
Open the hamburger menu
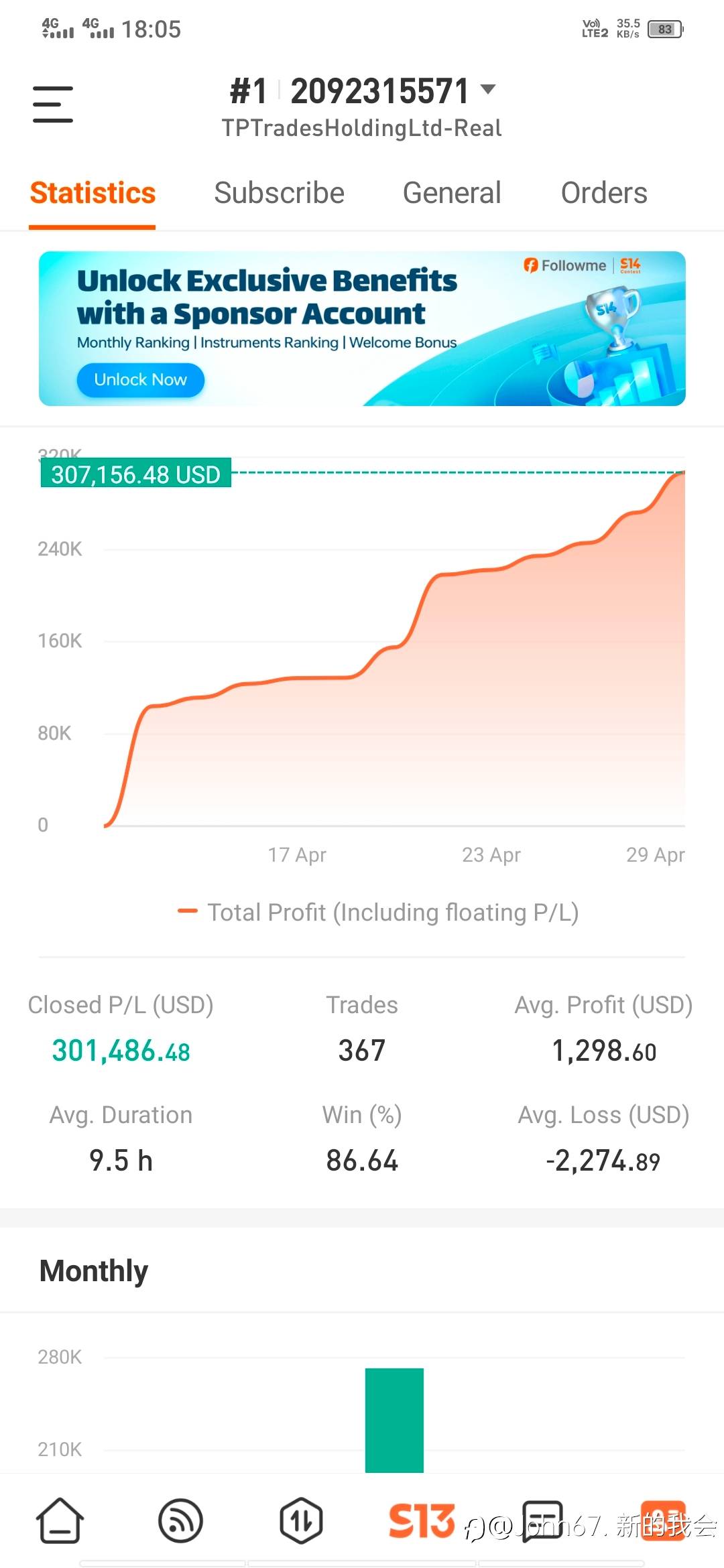click(53, 104)
